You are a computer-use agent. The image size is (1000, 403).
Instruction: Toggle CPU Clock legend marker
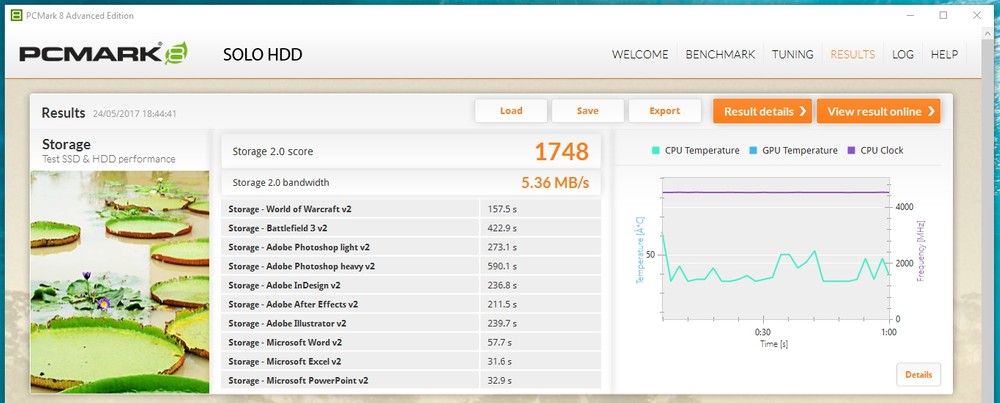pyautogui.click(x=852, y=151)
